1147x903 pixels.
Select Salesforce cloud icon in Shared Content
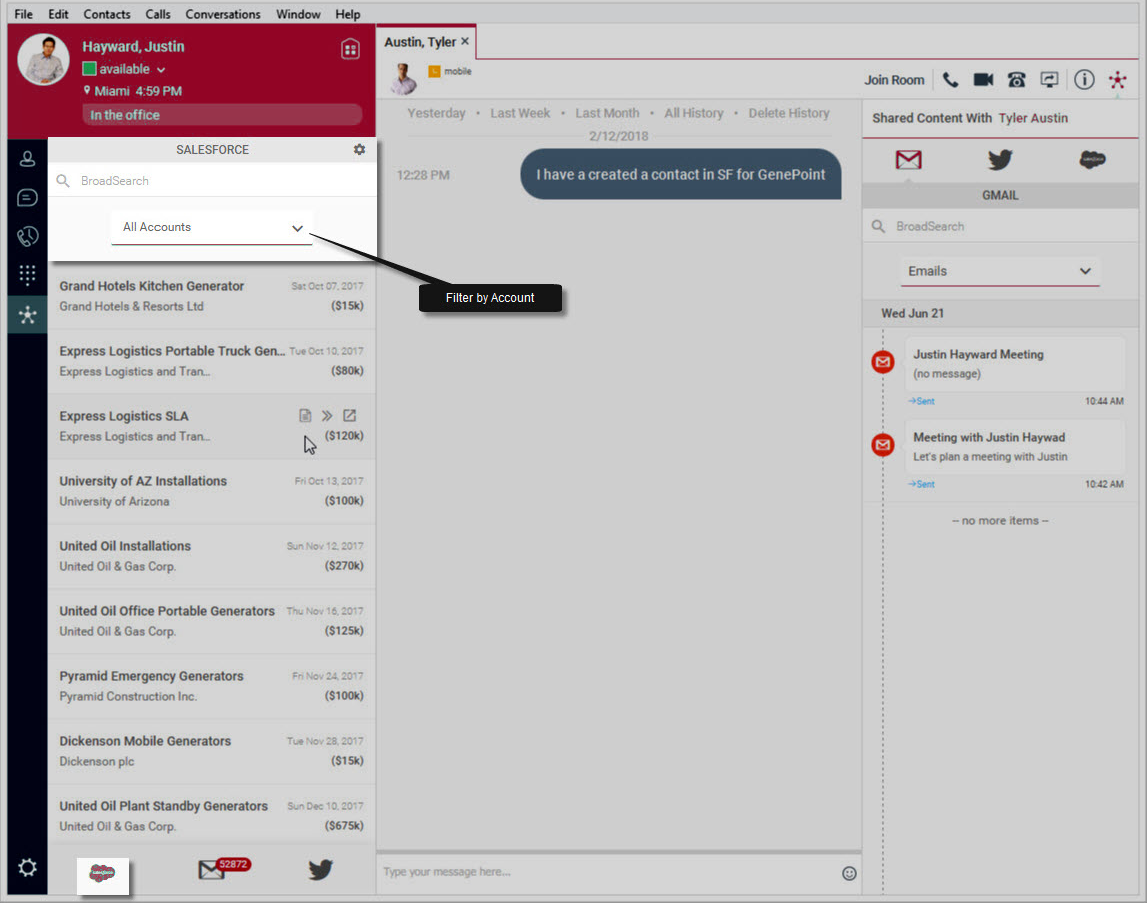point(1092,160)
